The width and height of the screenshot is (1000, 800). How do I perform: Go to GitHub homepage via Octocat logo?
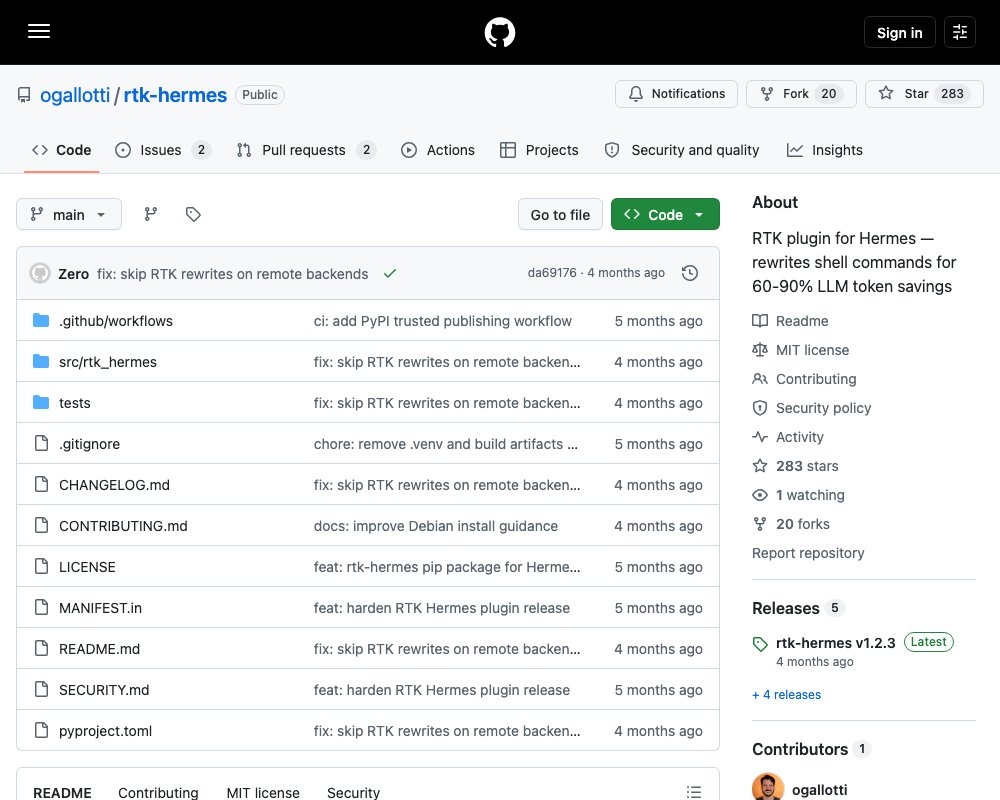point(500,32)
